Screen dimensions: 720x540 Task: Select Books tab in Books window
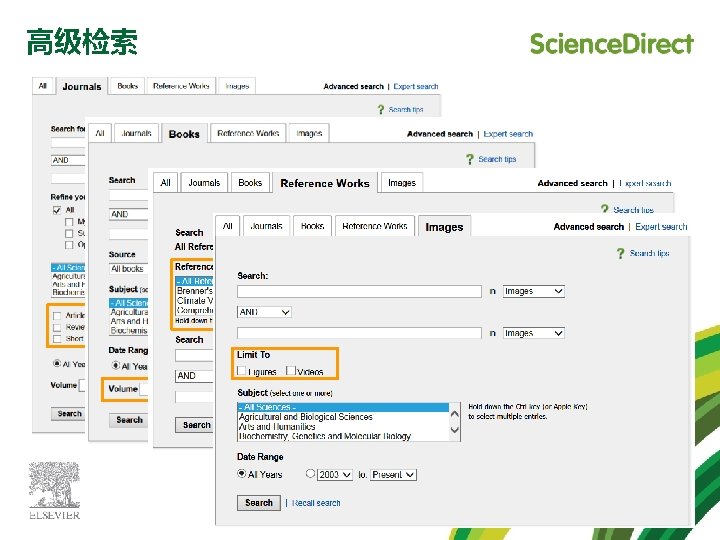coord(184,134)
